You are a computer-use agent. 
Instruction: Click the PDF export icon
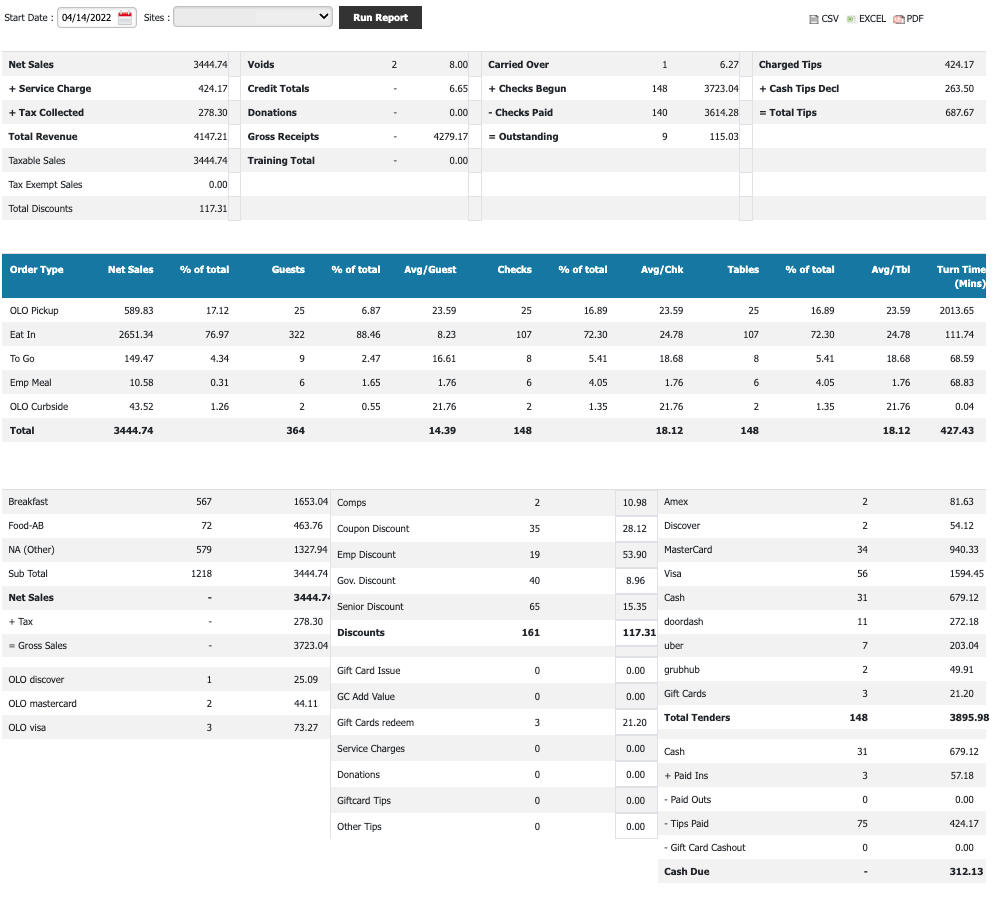(899, 19)
